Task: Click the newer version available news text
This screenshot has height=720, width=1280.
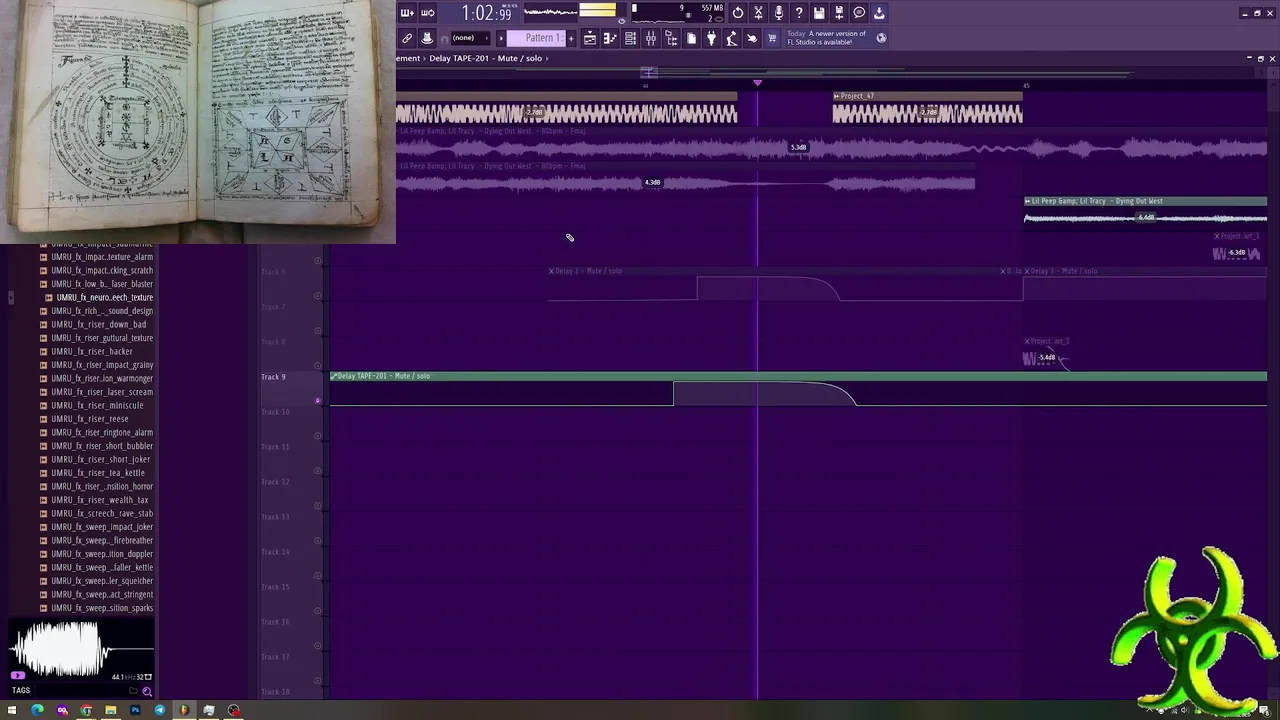Action: pos(828,38)
